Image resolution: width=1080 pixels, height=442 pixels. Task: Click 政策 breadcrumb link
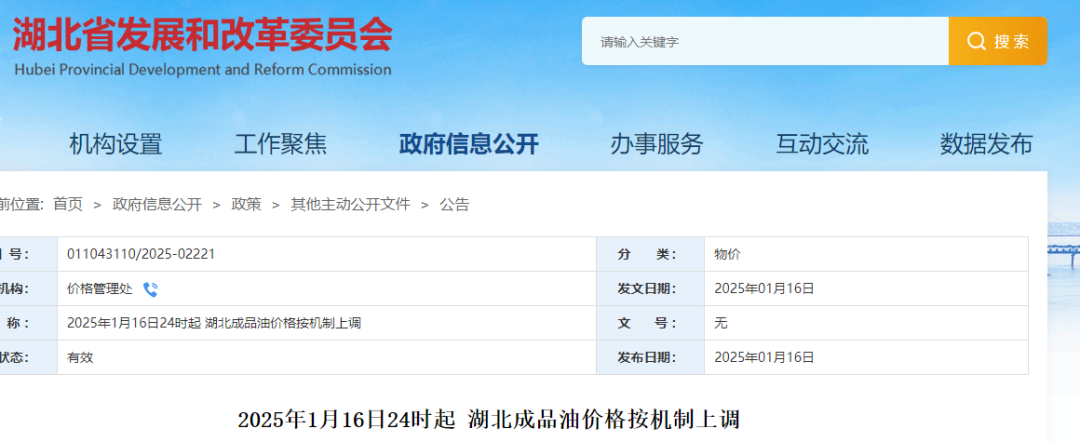coord(247,204)
